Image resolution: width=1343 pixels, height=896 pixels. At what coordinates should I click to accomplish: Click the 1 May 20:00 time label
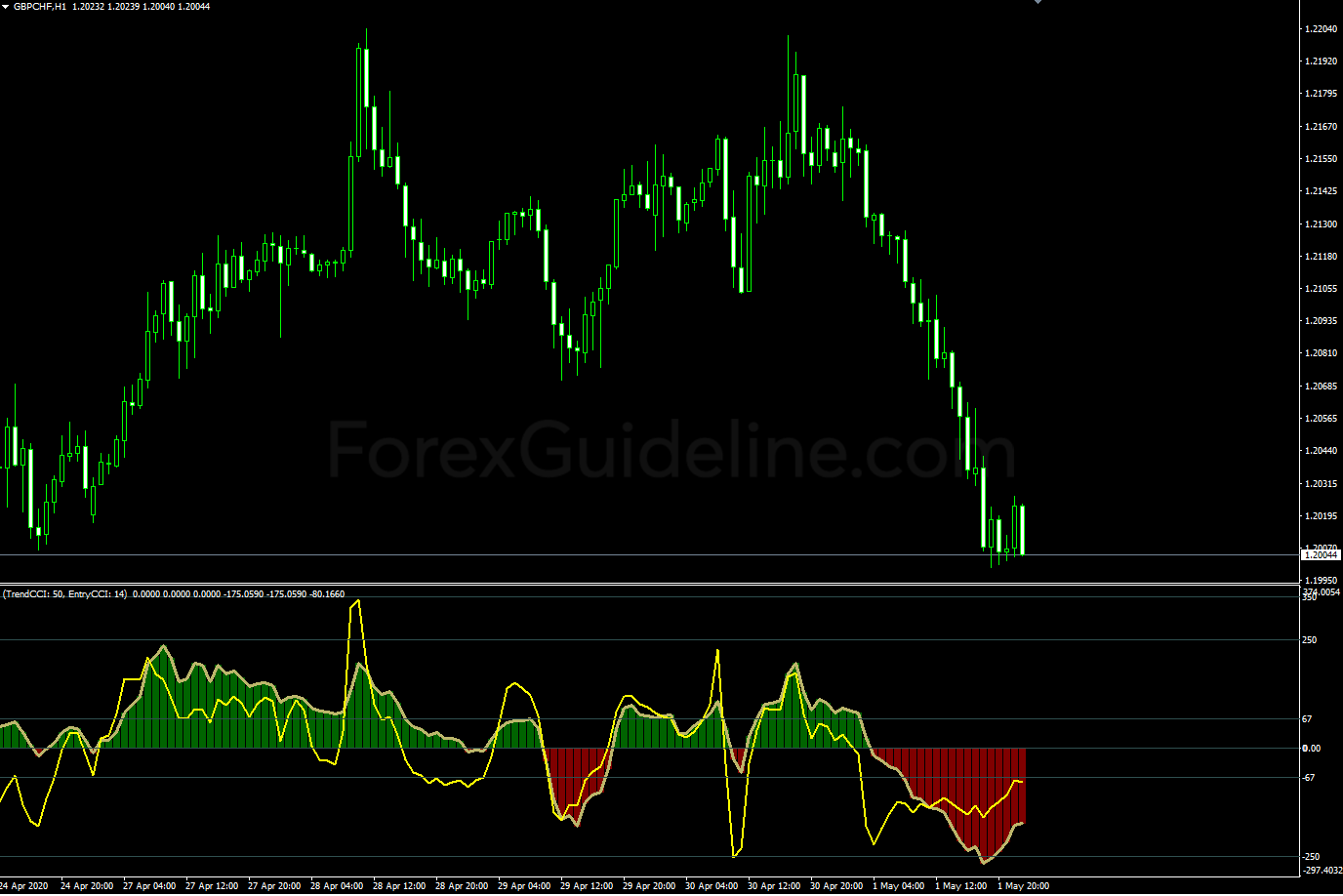click(1023, 886)
